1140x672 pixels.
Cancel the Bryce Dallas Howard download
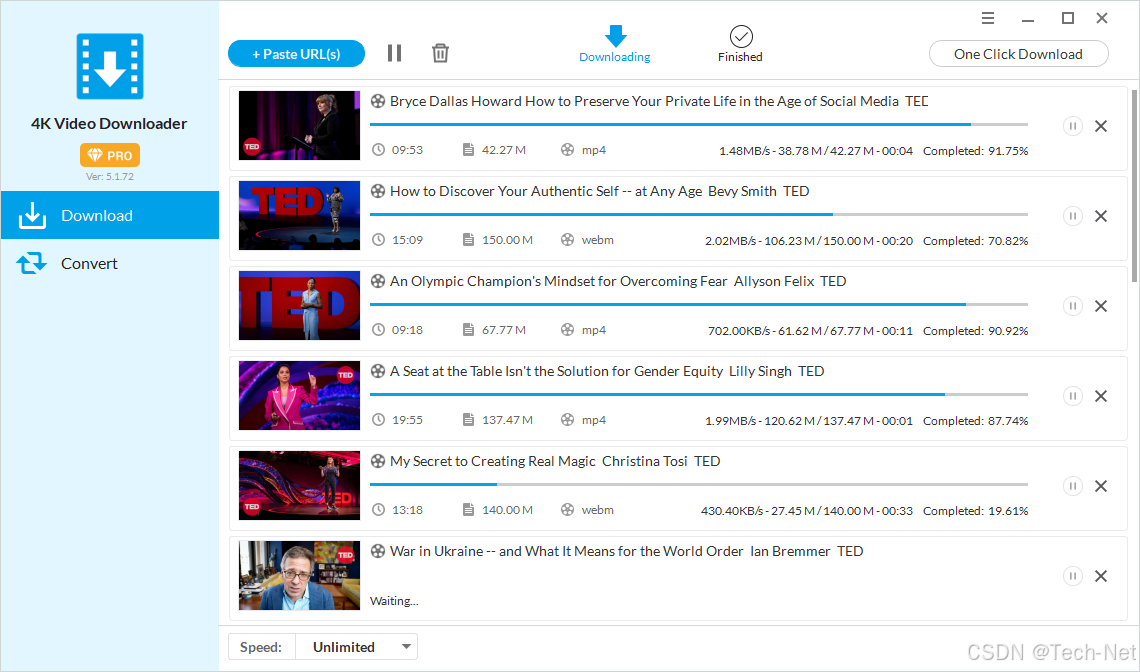[x=1101, y=126]
